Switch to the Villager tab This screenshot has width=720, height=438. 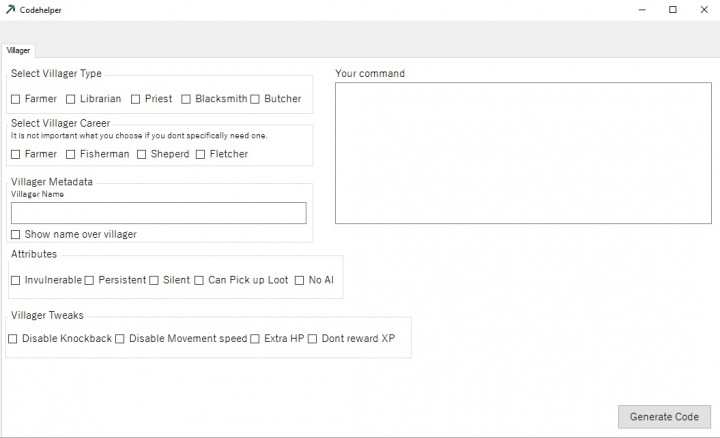(x=19, y=50)
